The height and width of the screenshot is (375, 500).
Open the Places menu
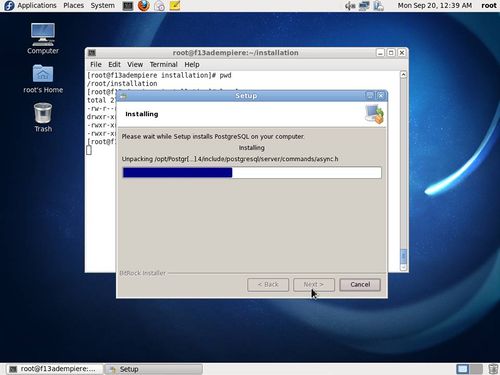click(73, 5)
